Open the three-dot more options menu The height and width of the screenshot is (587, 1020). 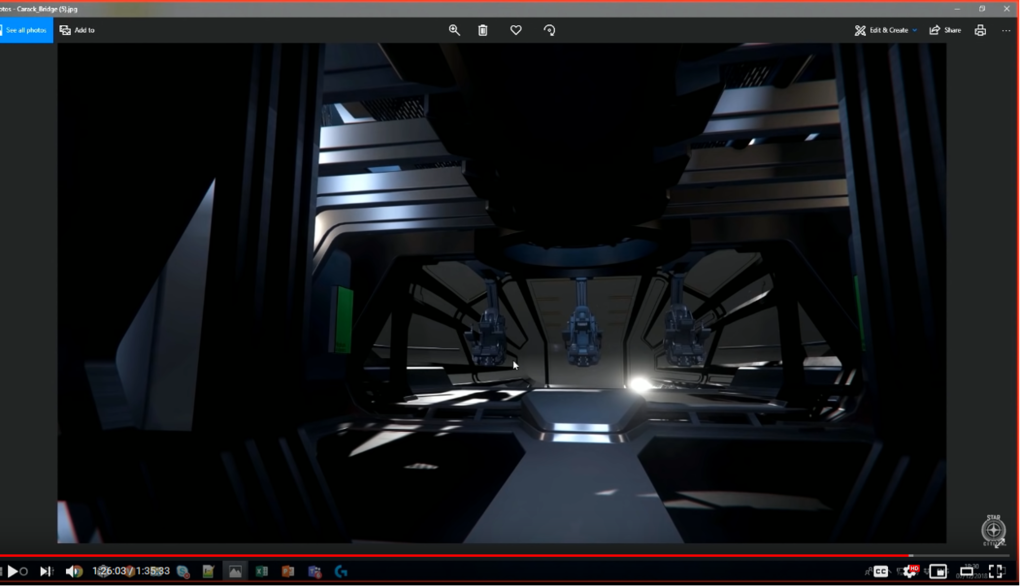(x=1006, y=30)
